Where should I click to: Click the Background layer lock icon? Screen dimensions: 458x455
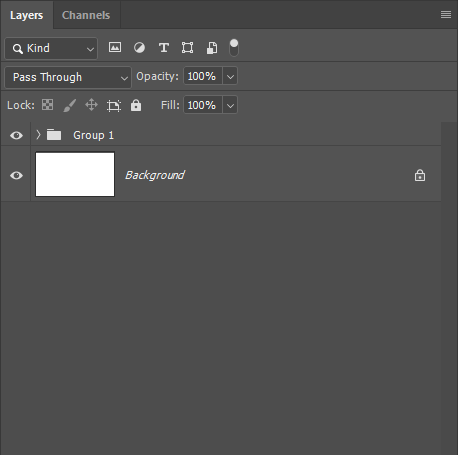pyautogui.click(x=420, y=175)
